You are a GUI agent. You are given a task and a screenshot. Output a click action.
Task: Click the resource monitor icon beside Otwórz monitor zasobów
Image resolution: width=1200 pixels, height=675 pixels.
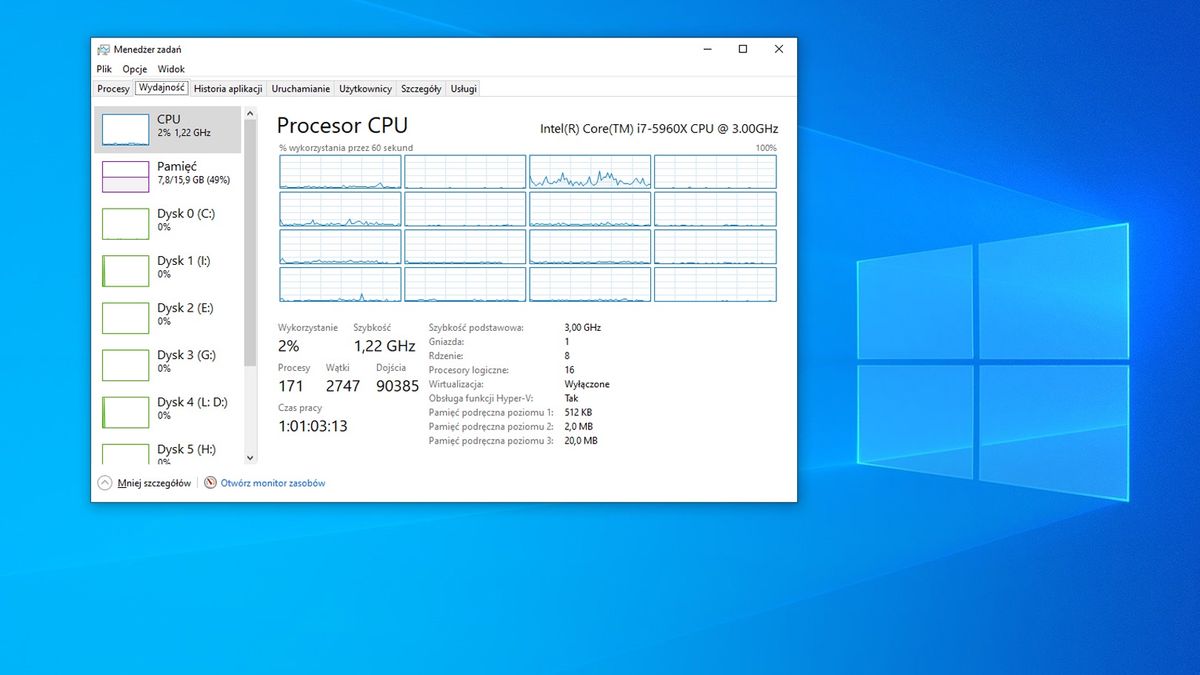click(x=210, y=482)
